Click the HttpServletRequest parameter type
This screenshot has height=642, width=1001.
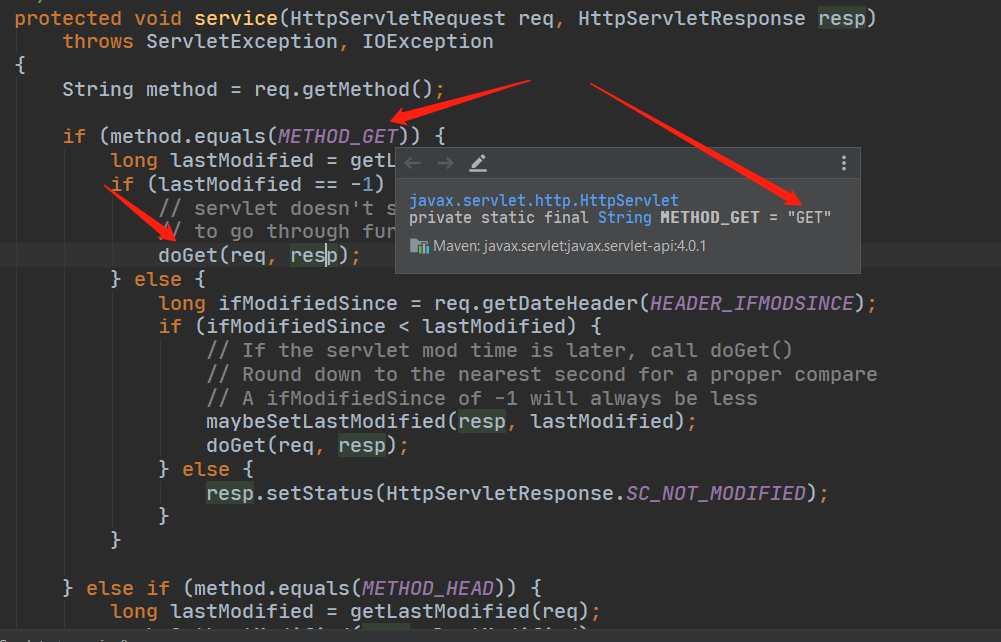pyautogui.click(x=398, y=18)
